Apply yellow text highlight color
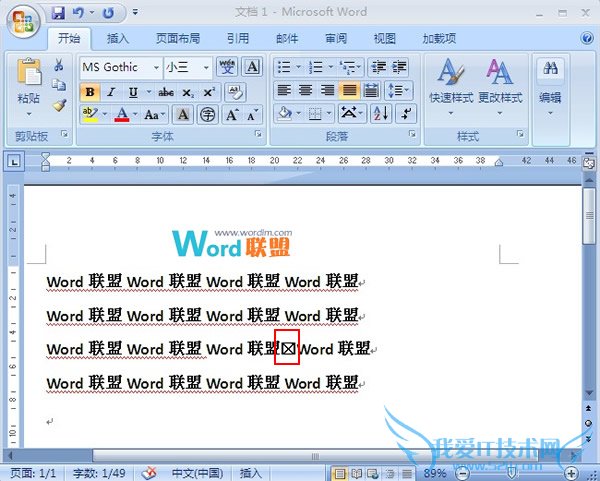This screenshot has height=481, width=600. (90, 114)
